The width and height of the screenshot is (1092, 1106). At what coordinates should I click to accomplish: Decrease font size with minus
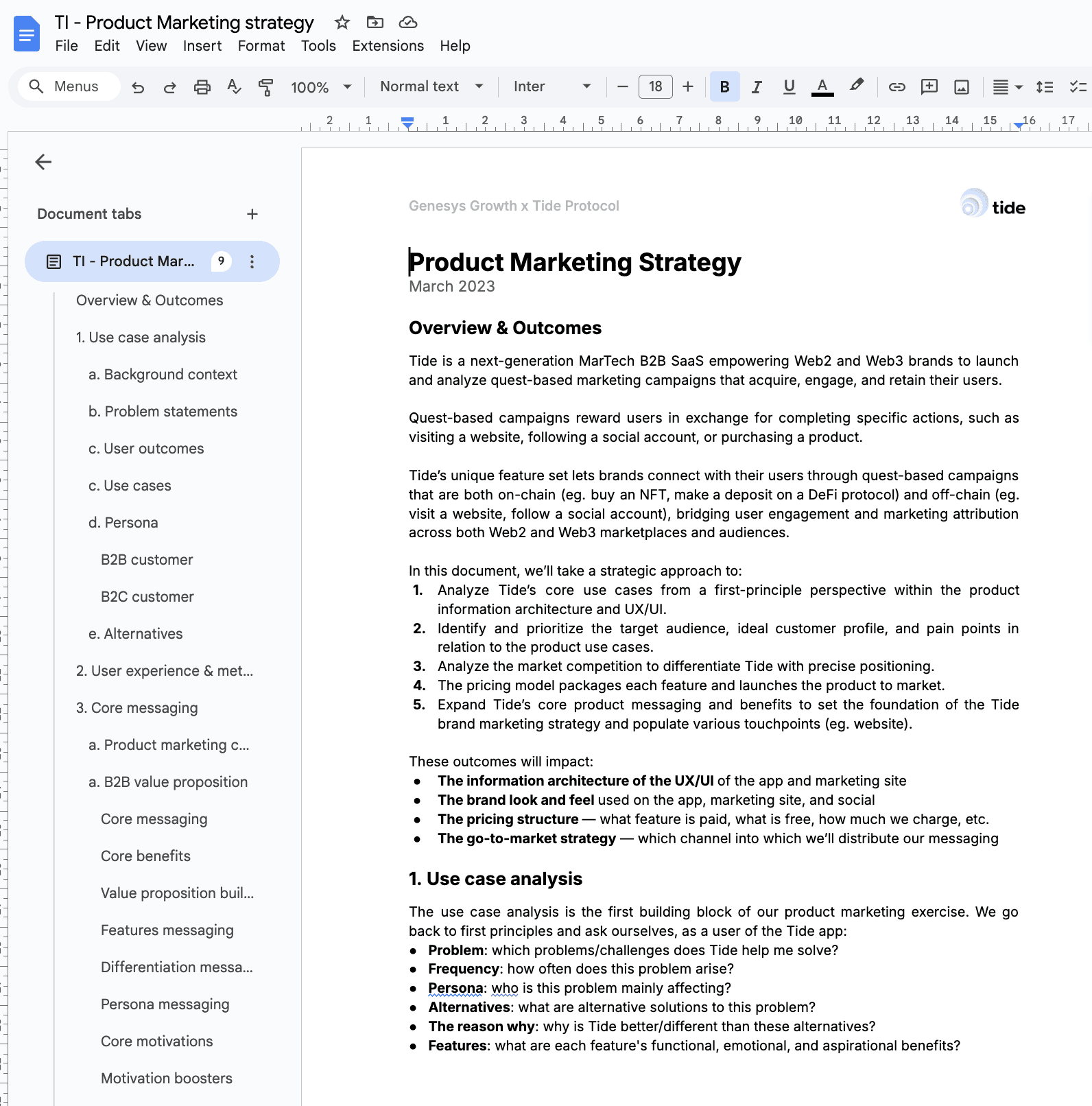pos(623,86)
